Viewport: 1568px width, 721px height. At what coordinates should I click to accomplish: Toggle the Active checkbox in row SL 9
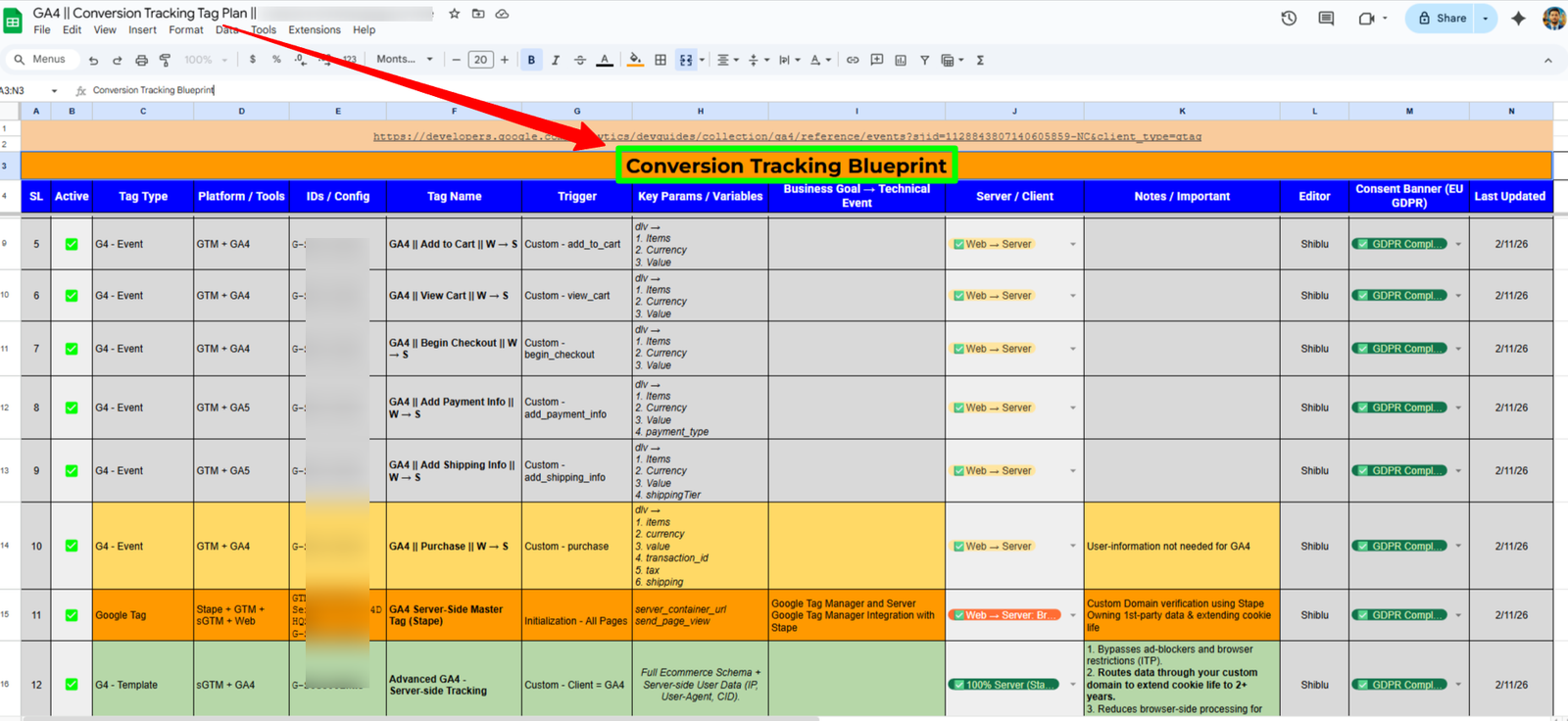tap(72, 470)
